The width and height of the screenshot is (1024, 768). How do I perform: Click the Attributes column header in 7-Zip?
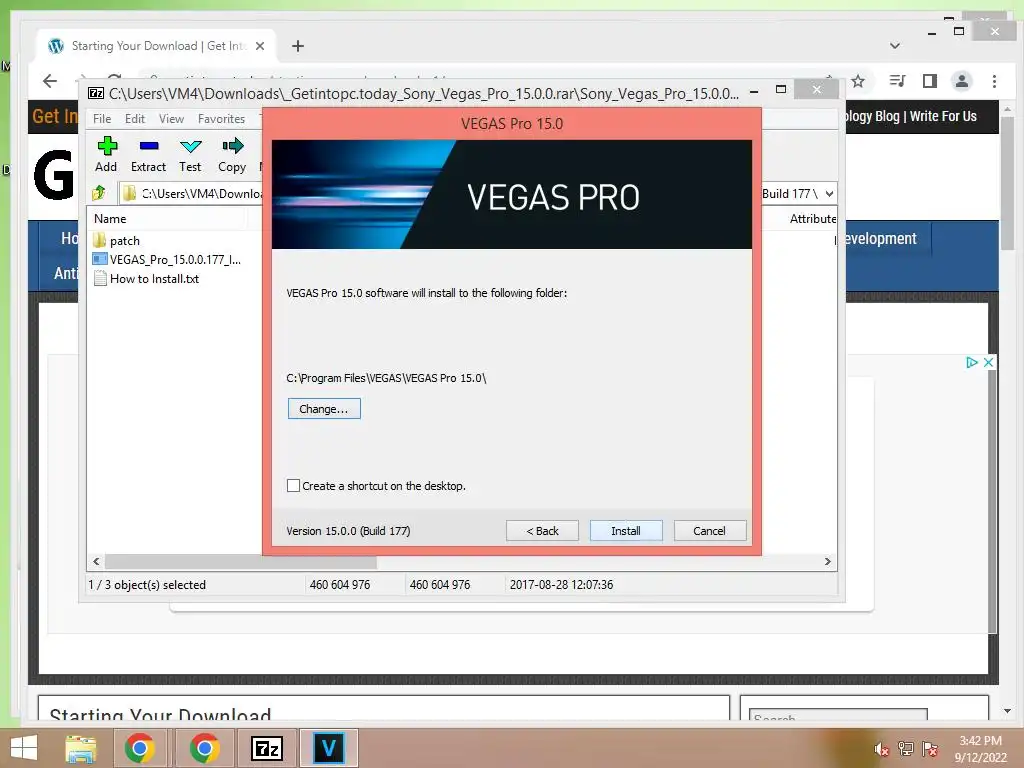[812, 219]
